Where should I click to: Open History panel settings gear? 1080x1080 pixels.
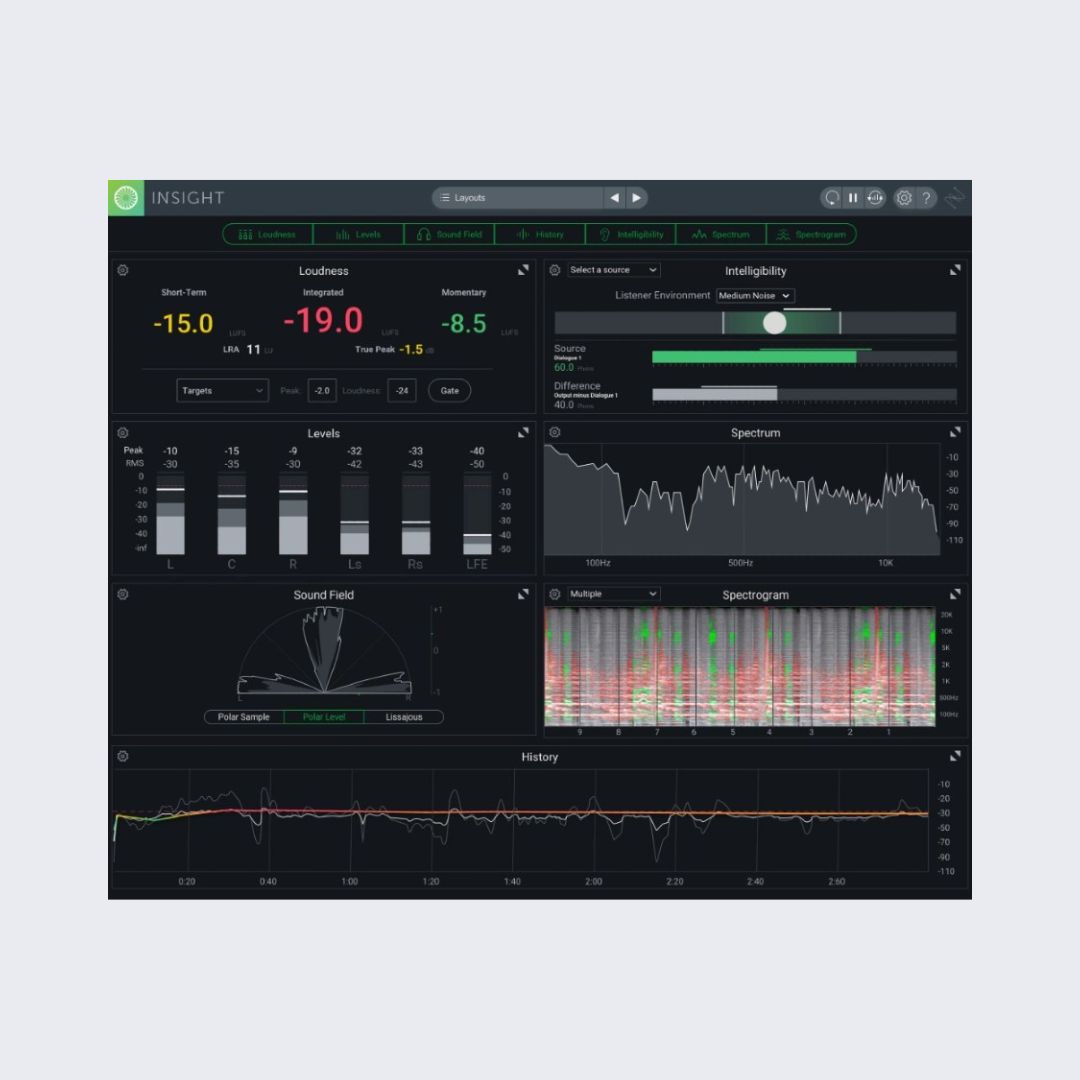[123, 756]
